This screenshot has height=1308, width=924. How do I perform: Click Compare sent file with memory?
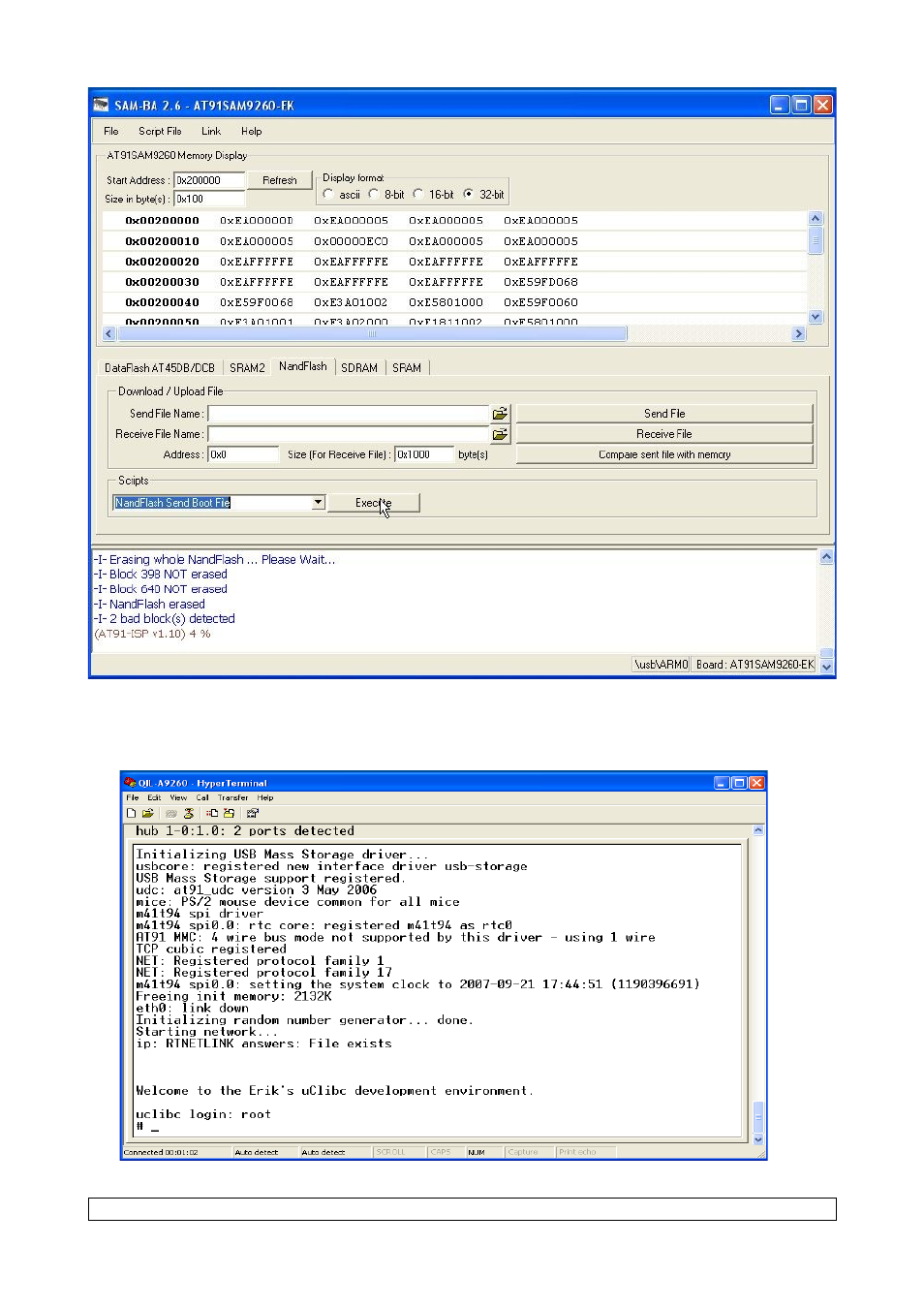664,454
